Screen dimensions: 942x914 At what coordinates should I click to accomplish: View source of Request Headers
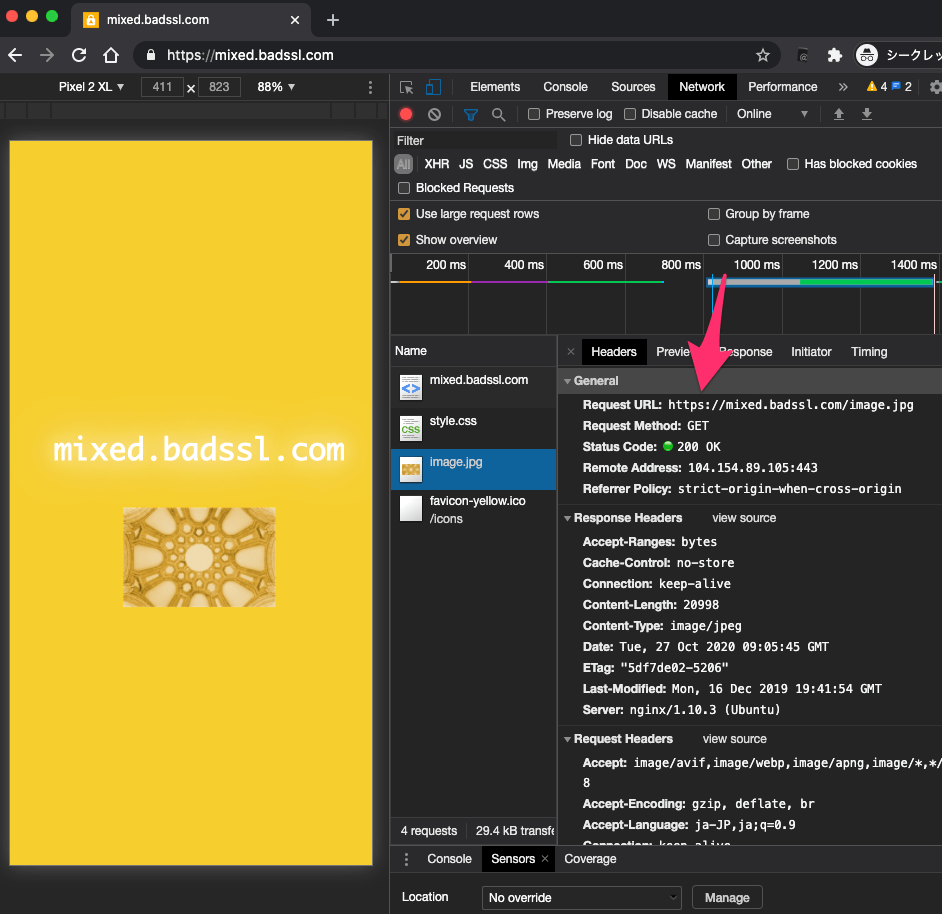tap(735, 739)
